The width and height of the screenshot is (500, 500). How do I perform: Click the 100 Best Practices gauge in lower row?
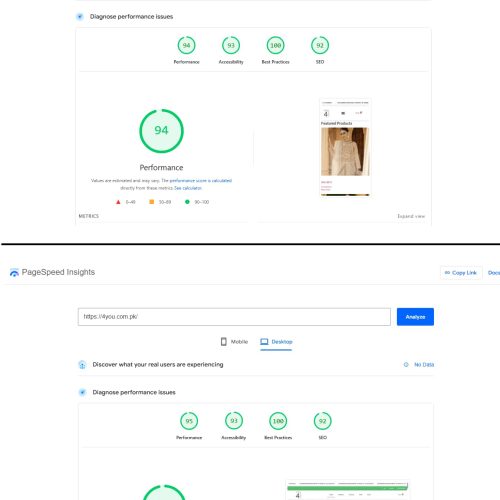pyautogui.click(x=278, y=421)
